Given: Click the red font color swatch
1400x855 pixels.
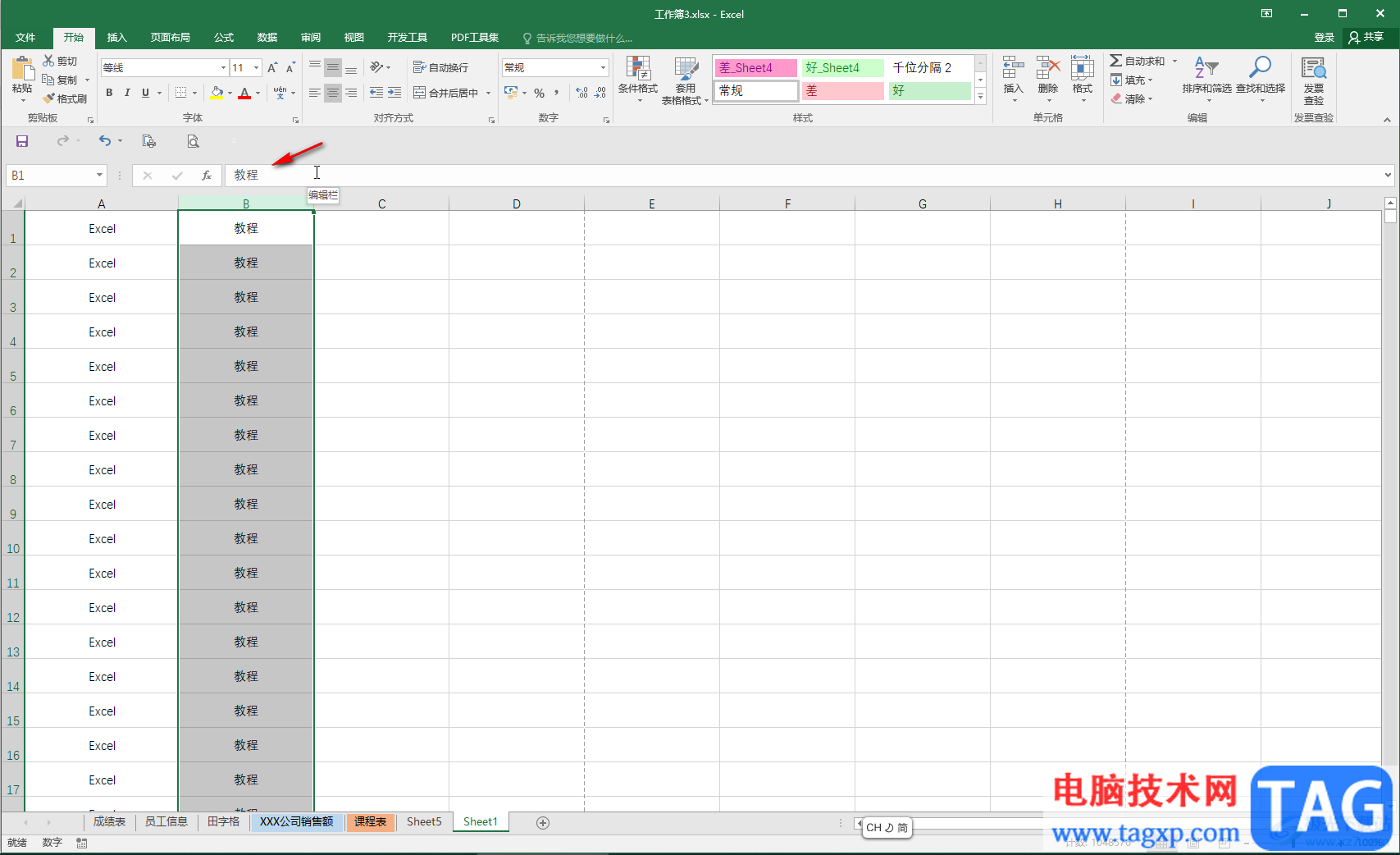Looking at the screenshot, I should [x=244, y=93].
